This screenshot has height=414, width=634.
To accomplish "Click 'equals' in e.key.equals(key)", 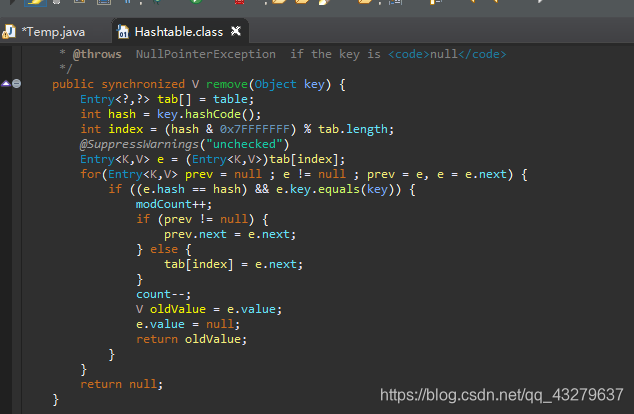I will [338, 189].
